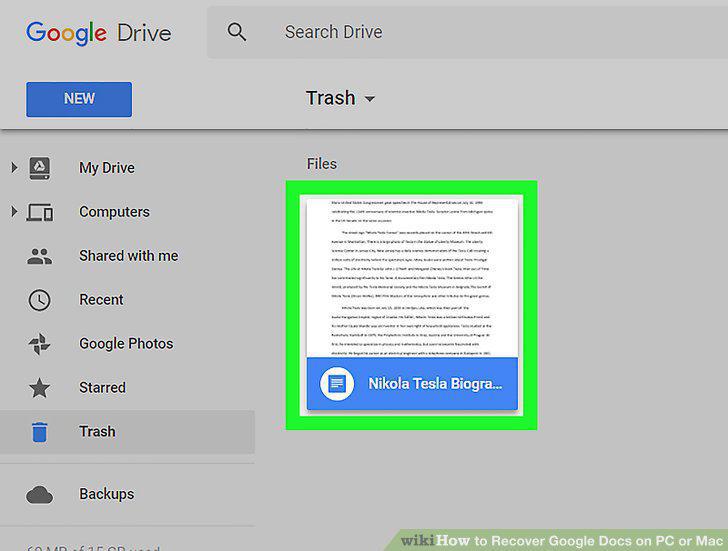This screenshot has height=551, width=728.
Task: Open Backups in the sidebar
Action: [x=106, y=494]
